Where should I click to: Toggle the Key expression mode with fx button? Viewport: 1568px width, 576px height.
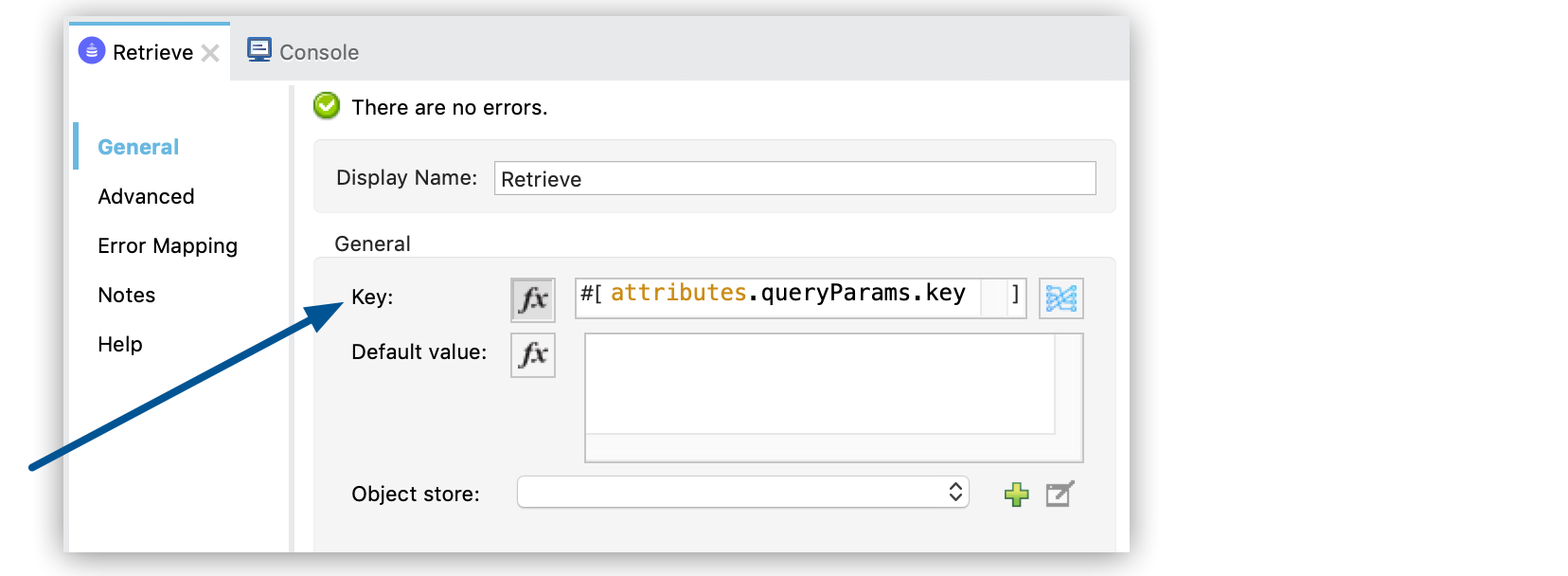pos(532,298)
